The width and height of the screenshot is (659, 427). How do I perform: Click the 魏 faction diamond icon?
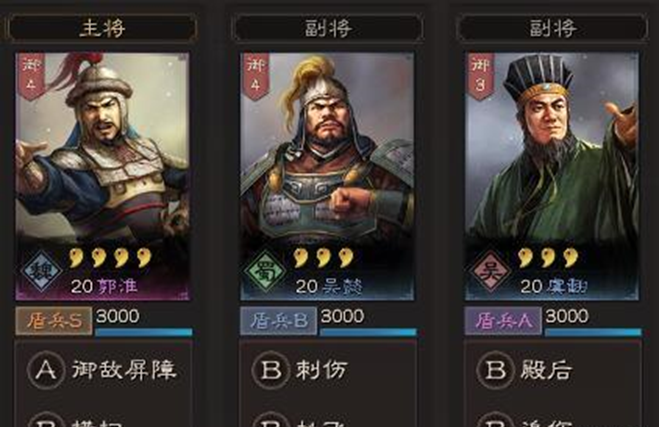[41, 270]
